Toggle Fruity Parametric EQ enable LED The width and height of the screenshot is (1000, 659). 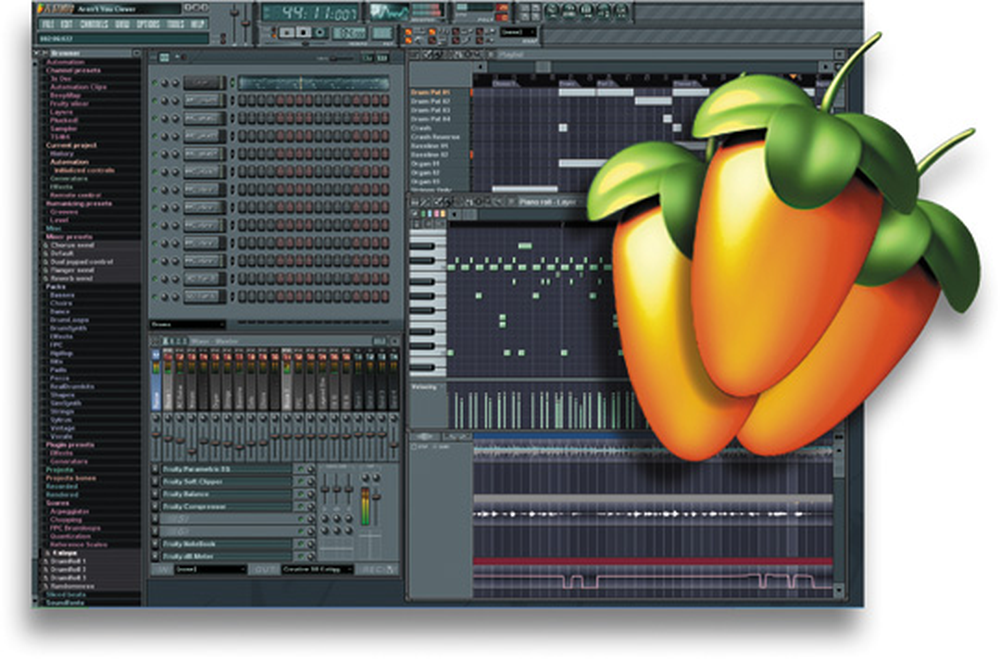click(x=300, y=469)
